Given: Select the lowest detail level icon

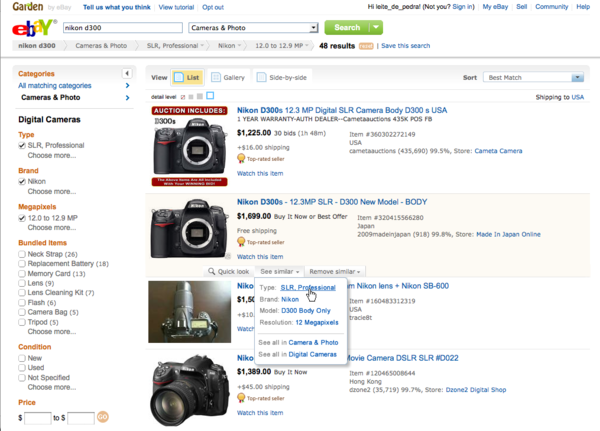Looking at the screenshot, I should 183,97.
